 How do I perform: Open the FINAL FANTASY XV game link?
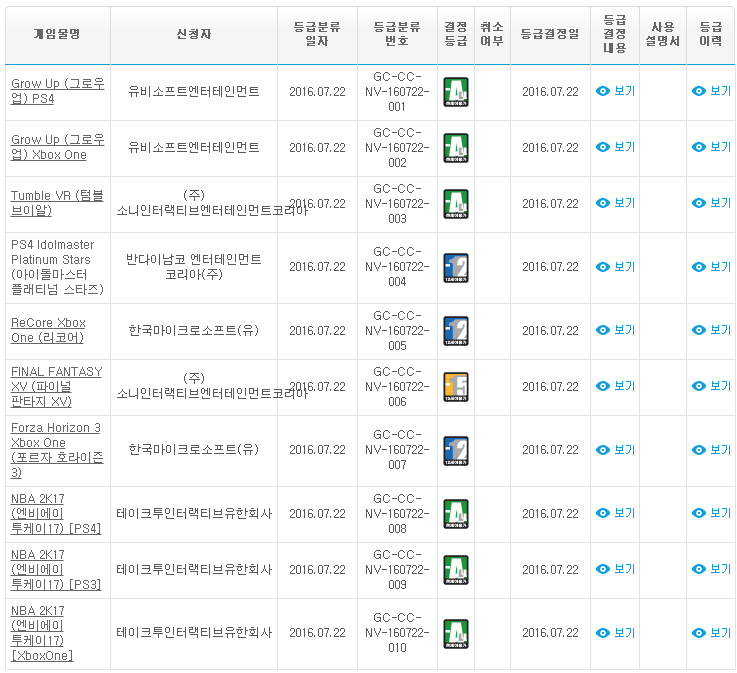(56, 386)
